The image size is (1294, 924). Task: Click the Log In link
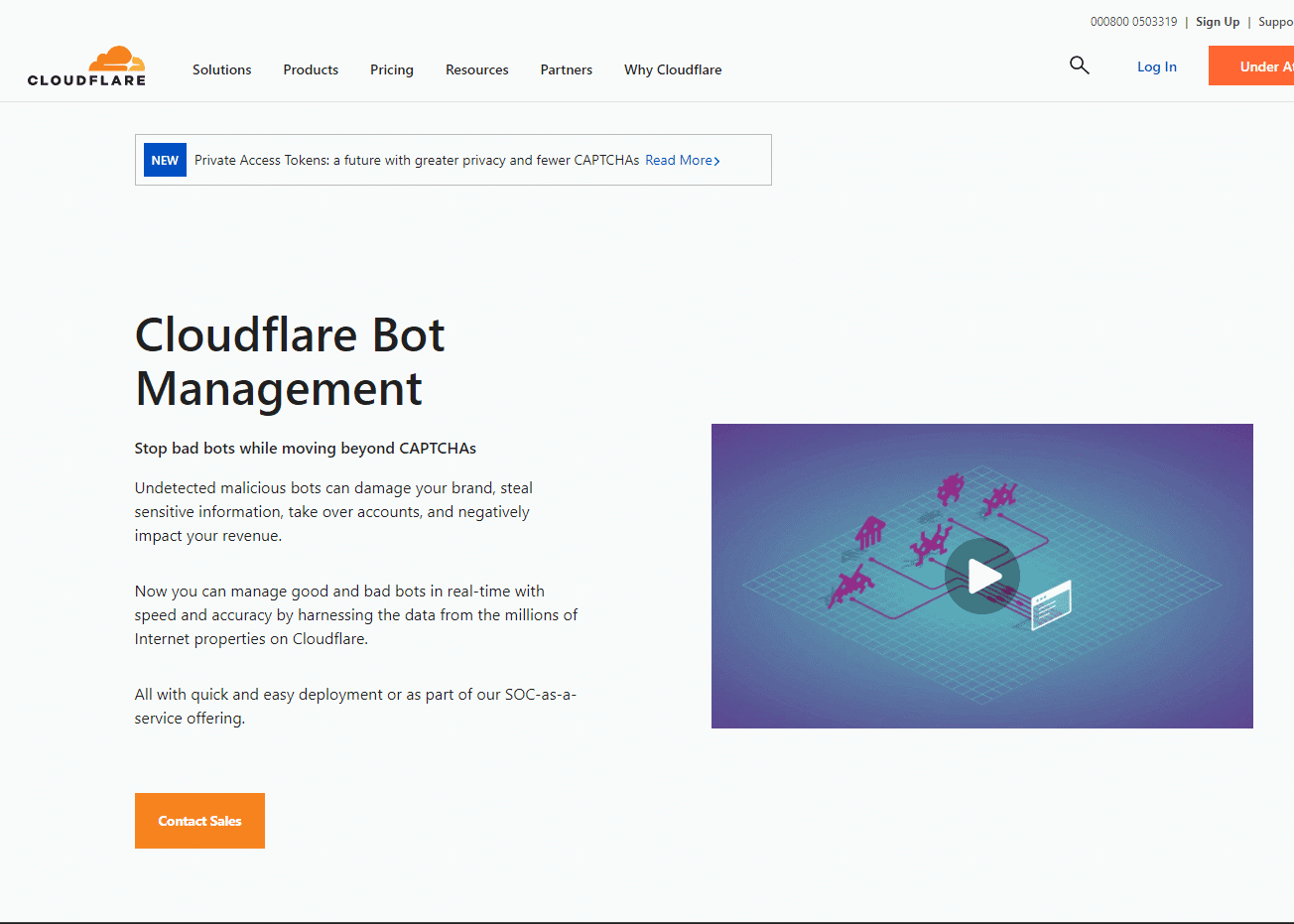coord(1156,66)
